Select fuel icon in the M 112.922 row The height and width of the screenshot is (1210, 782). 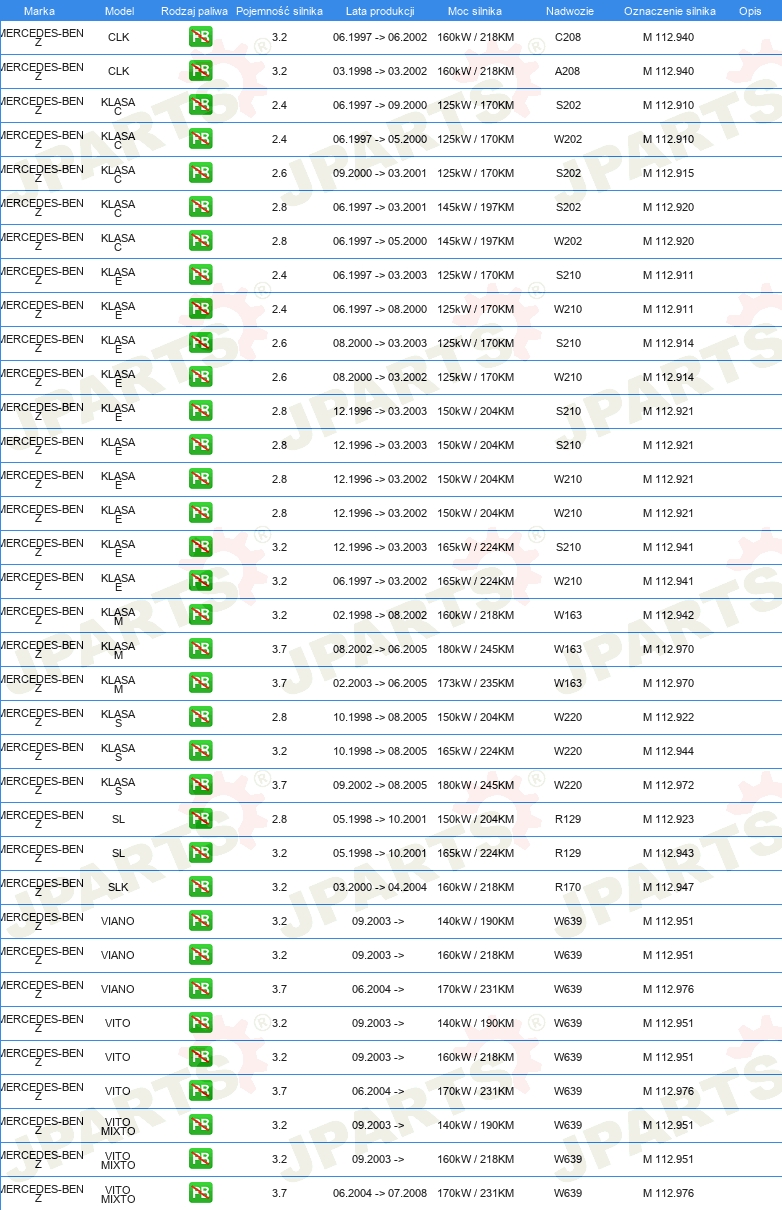click(200, 718)
